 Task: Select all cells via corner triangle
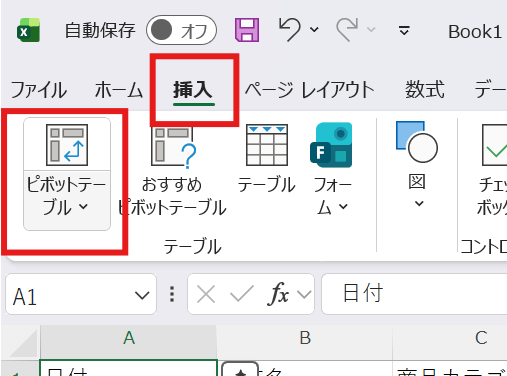click(x=22, y=342)
